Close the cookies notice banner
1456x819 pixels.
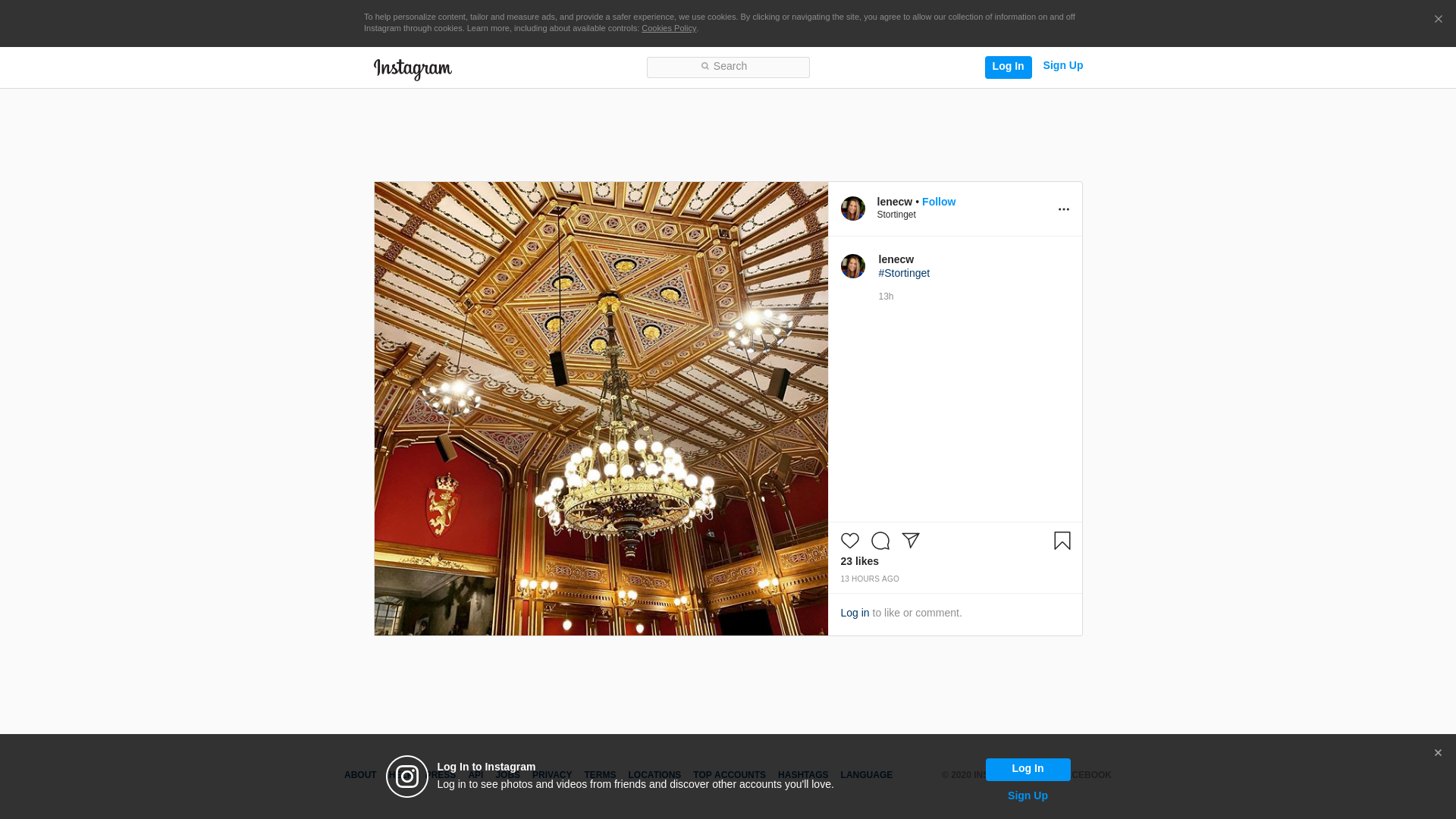(x=1438, y=19)
